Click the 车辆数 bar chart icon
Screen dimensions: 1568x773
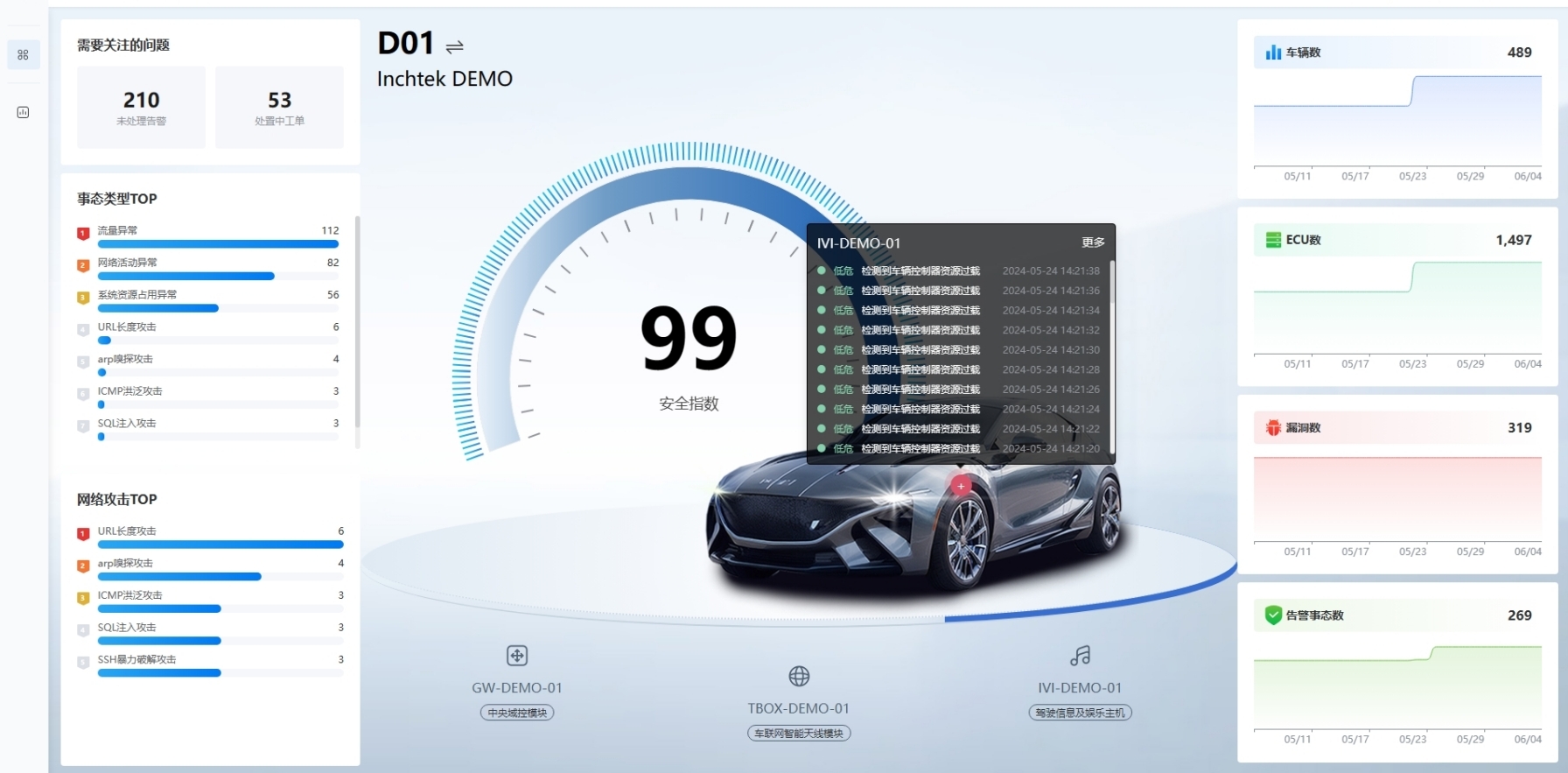point(1273,53)
